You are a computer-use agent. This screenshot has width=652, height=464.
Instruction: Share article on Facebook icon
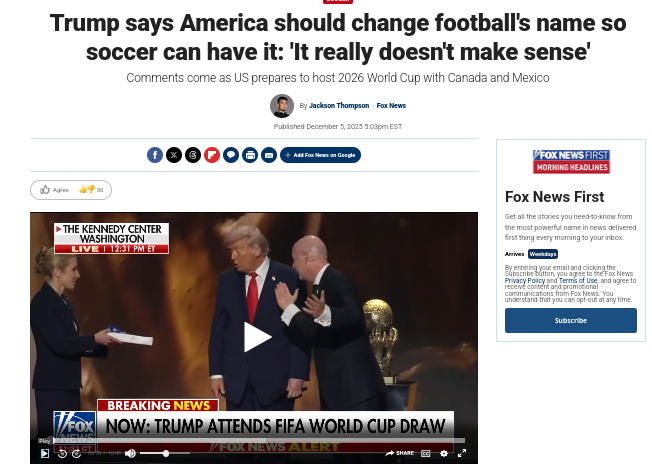(155, 155)
